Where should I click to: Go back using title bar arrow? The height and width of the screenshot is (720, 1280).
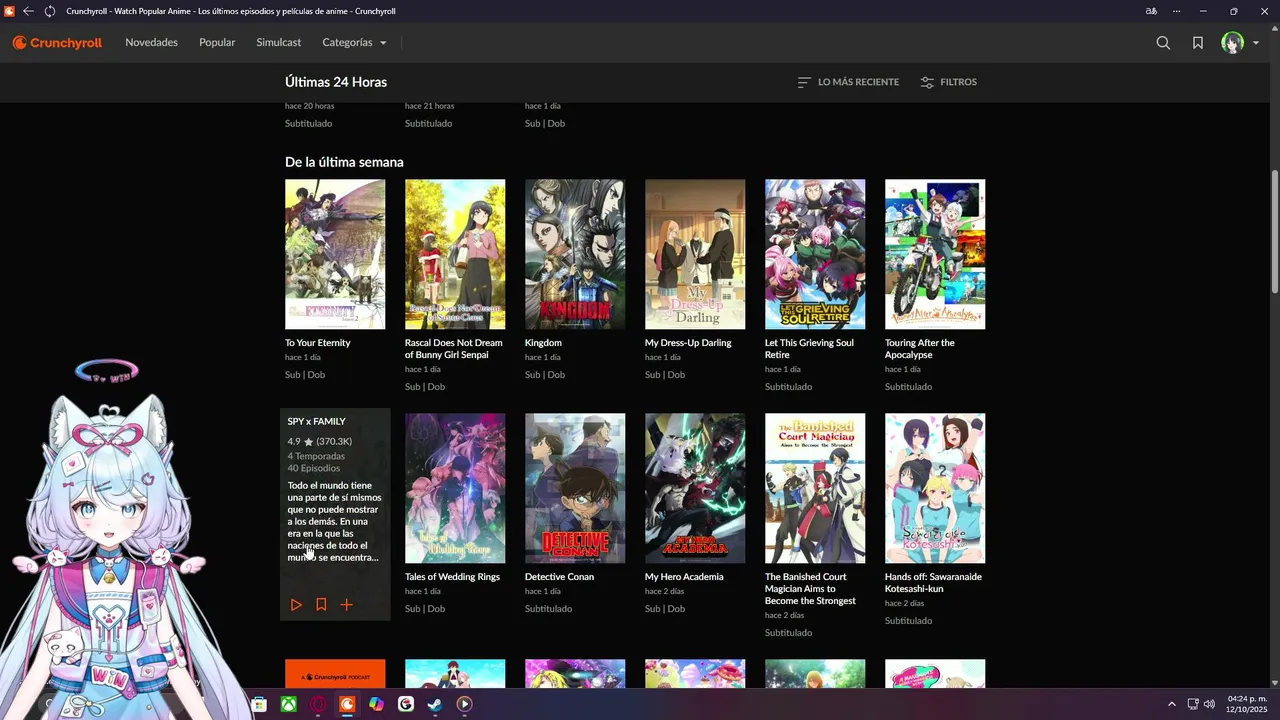tap(28, 11)
